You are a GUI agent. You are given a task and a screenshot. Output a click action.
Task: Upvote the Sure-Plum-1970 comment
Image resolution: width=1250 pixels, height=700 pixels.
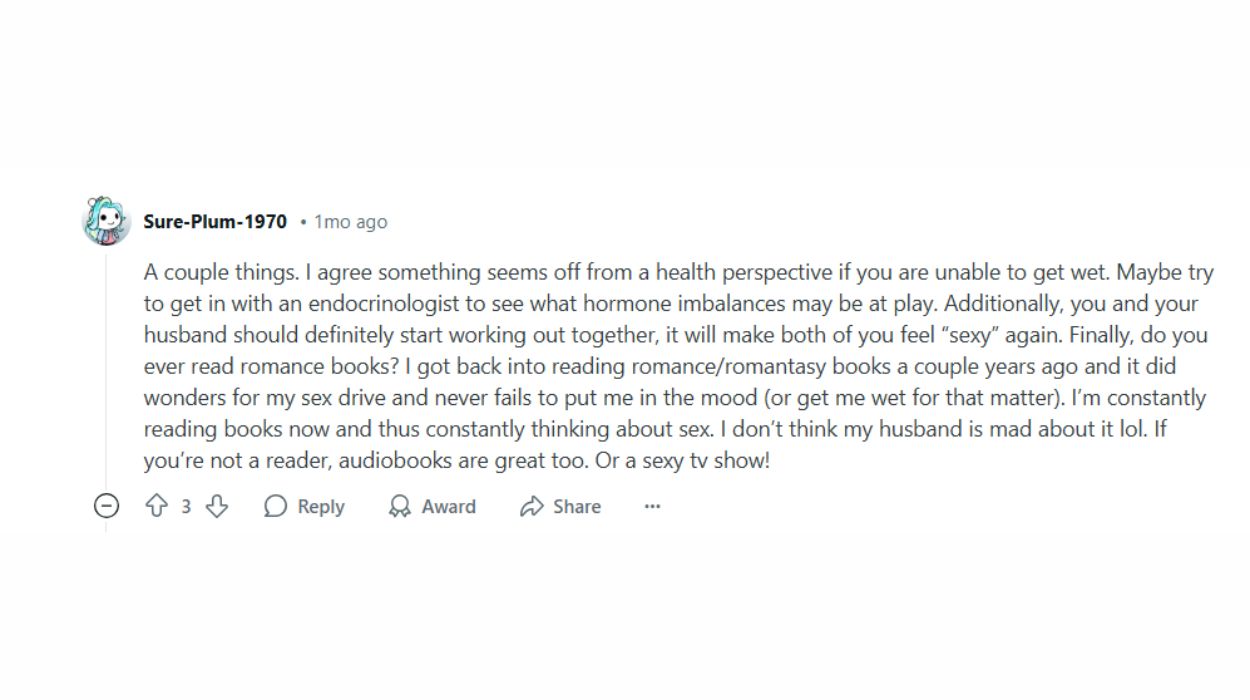tap(156, 506)
